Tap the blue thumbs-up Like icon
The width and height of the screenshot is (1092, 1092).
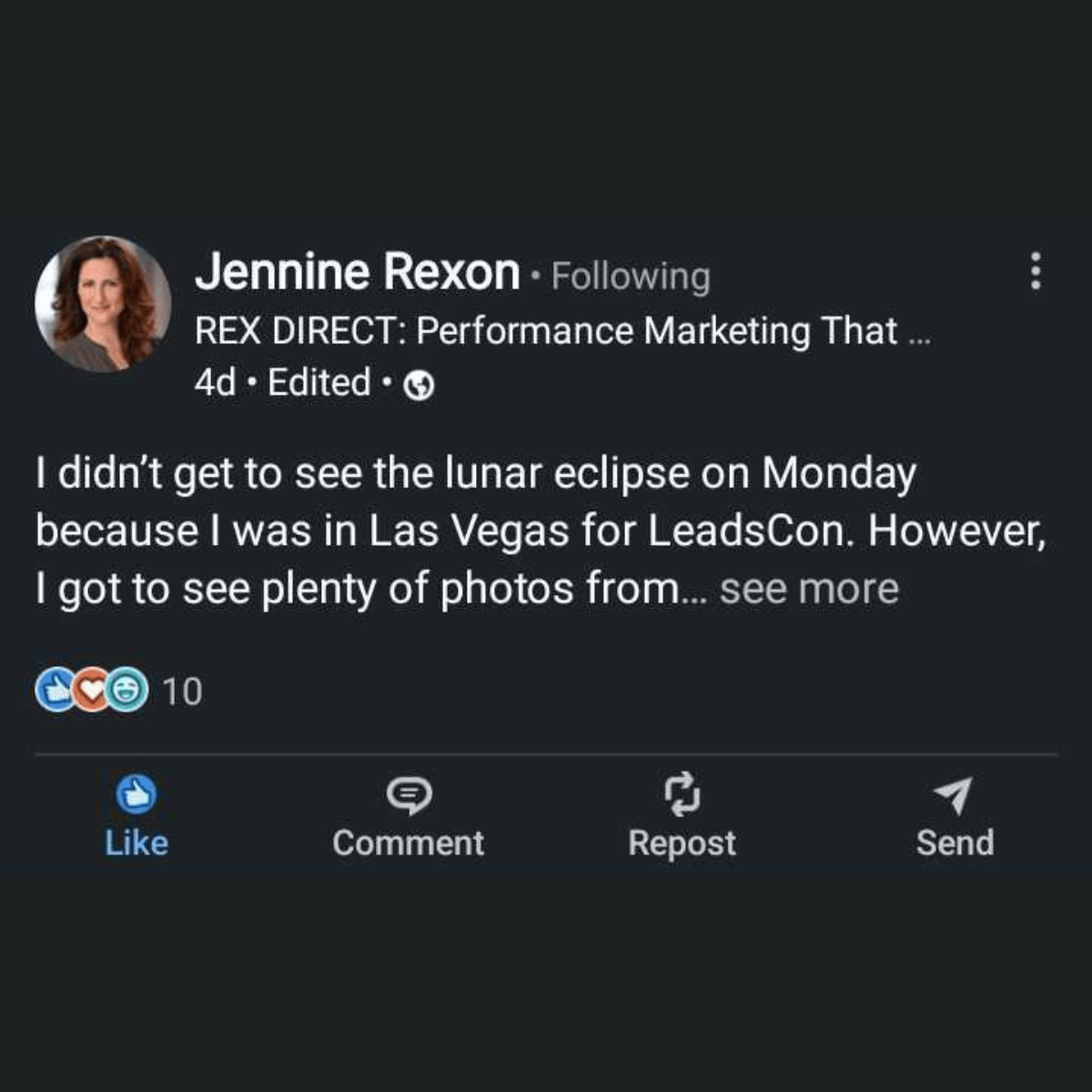(136, 796)
